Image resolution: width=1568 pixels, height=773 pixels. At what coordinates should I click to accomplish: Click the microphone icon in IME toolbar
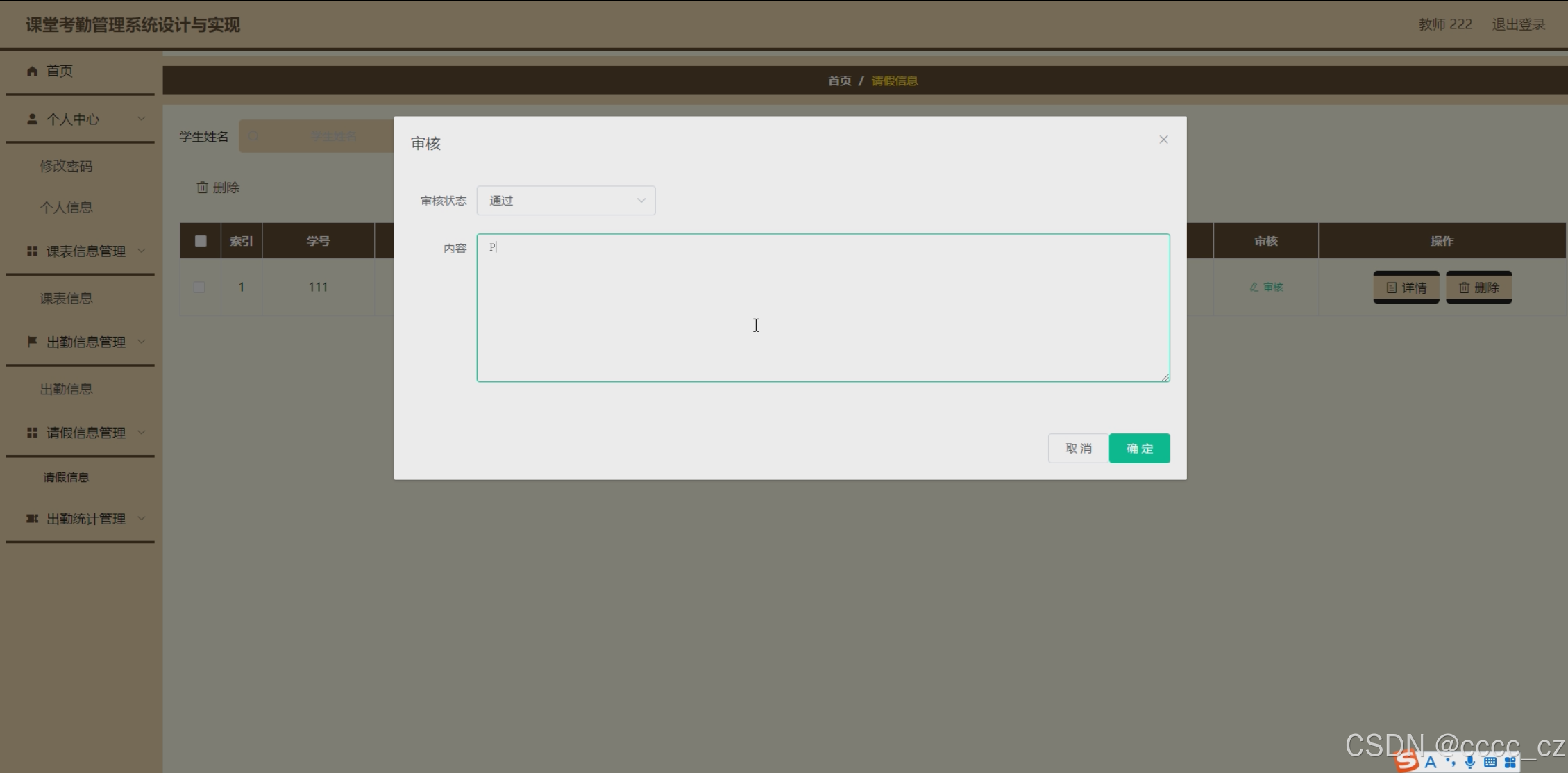(1469, 762)
